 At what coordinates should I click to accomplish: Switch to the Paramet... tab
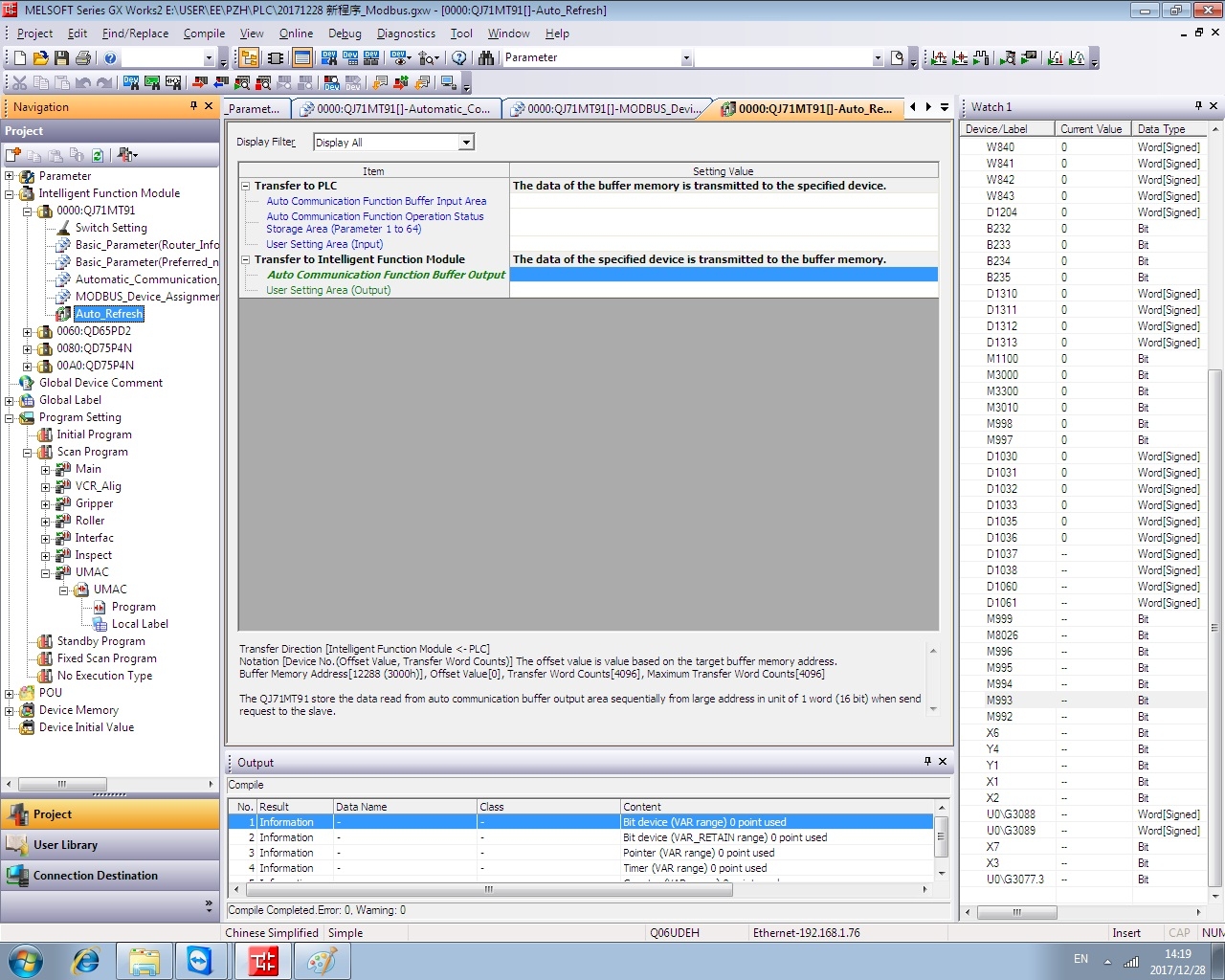pos(254,109)
